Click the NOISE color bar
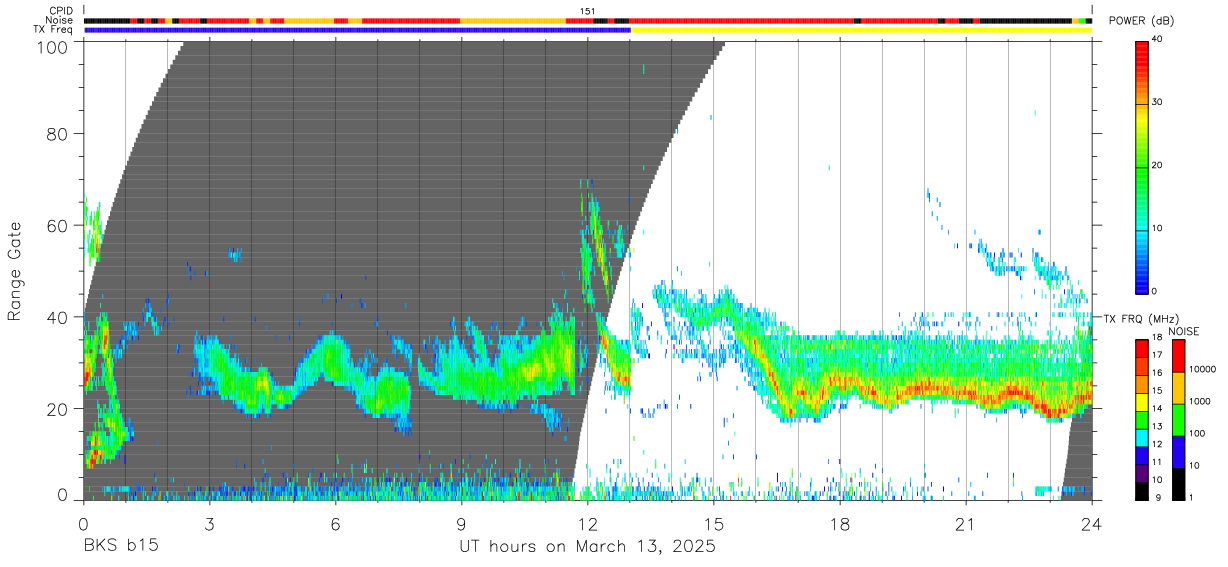 pos(1178,420)
